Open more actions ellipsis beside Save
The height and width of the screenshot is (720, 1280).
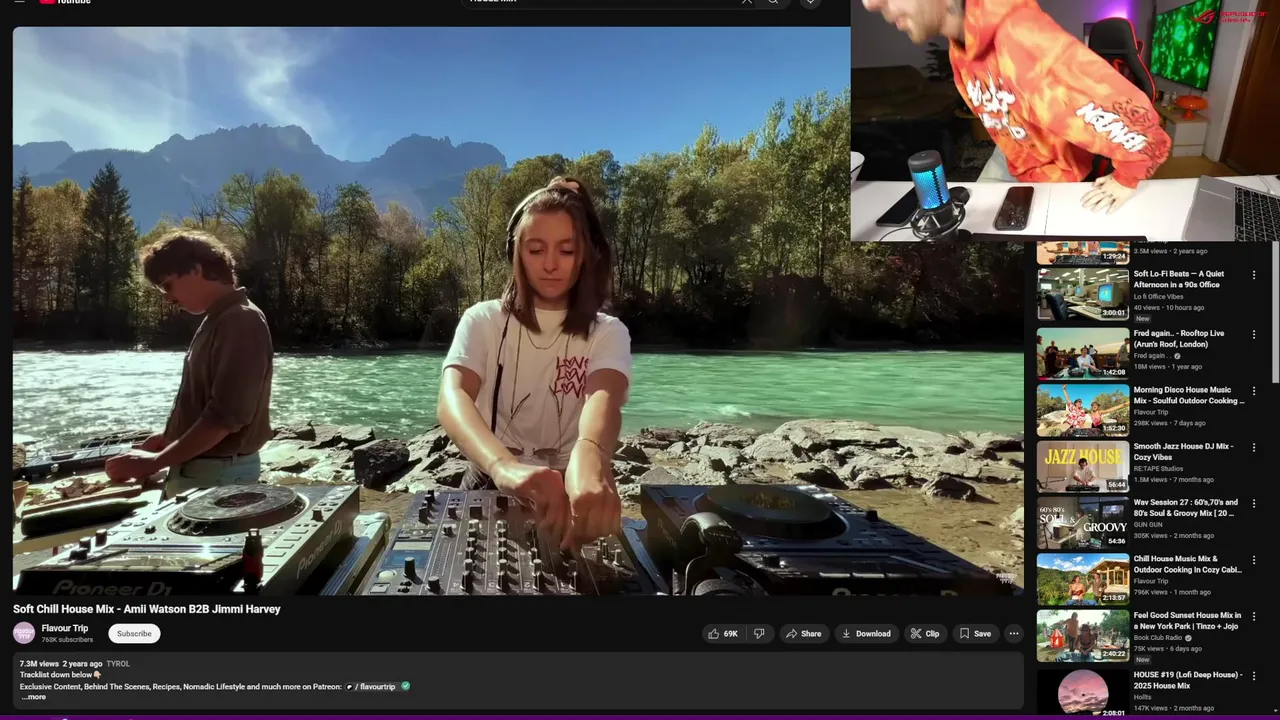coord(1013,633)
